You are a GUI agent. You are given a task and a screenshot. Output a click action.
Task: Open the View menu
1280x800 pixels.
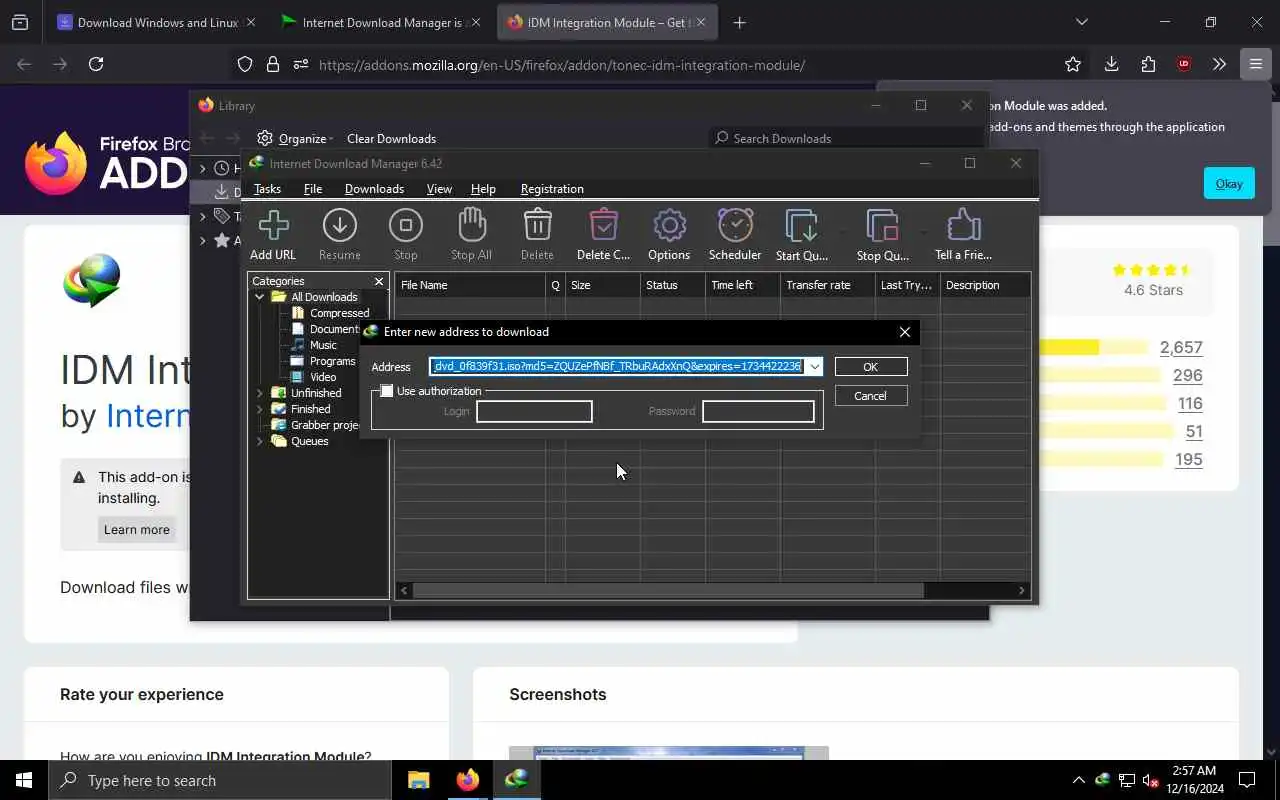tap(439, 188)
